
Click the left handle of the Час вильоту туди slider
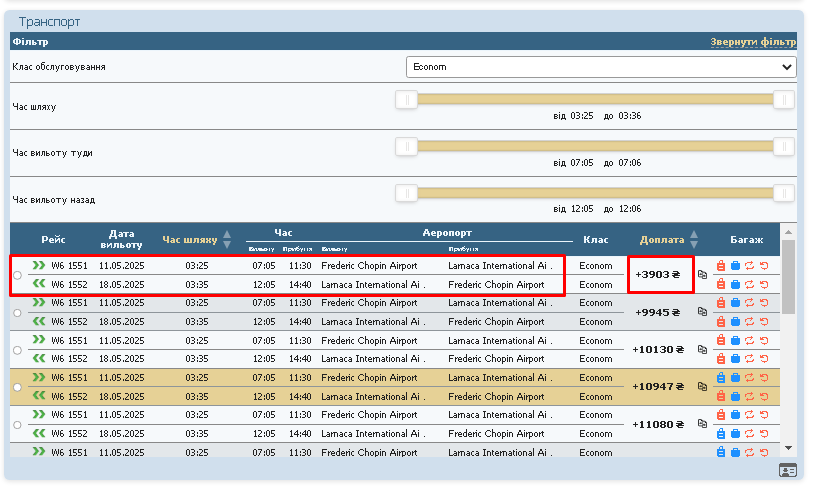406,146
